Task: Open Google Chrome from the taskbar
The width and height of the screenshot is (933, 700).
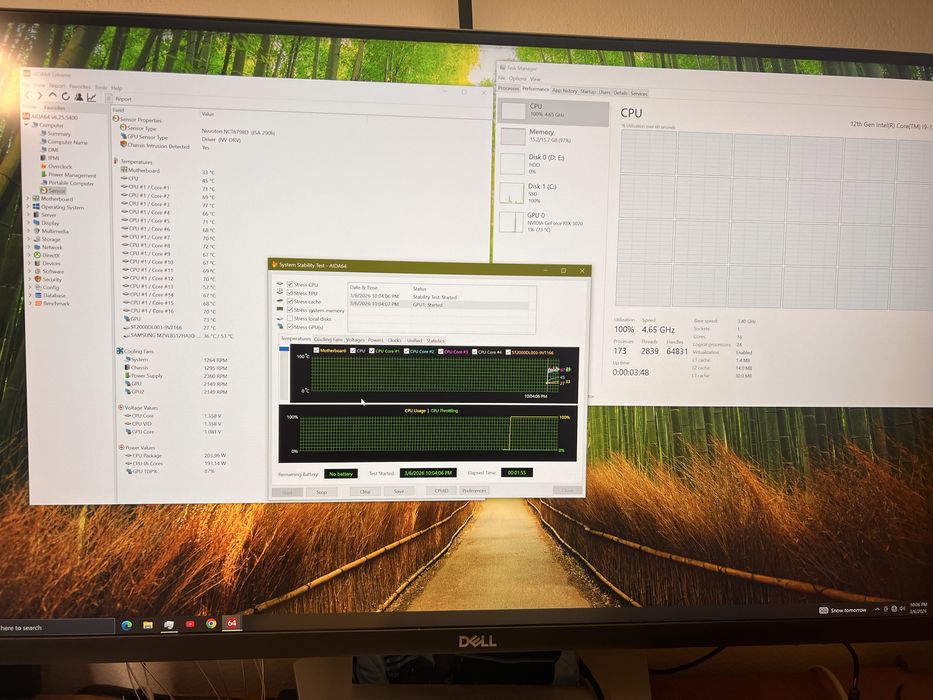Action: click(x=211, y=624)
